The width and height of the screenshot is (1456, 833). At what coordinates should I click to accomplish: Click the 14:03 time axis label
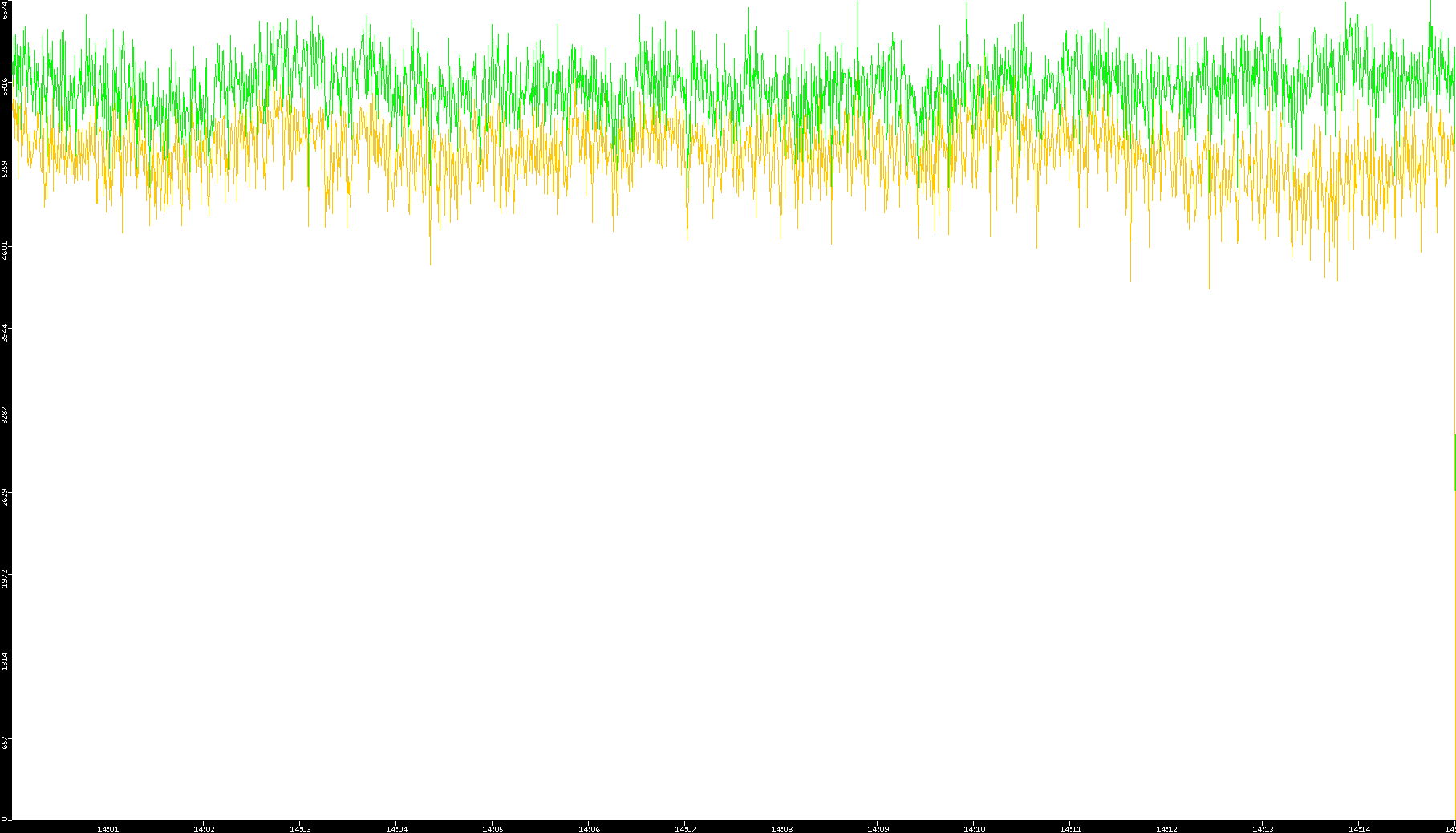tap(300, 829)
